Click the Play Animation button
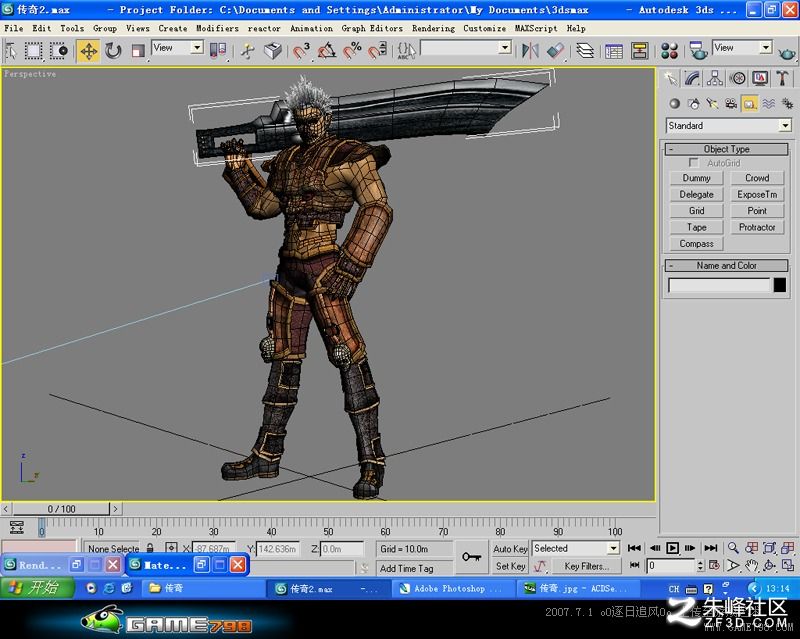 (x=672, y=548)
